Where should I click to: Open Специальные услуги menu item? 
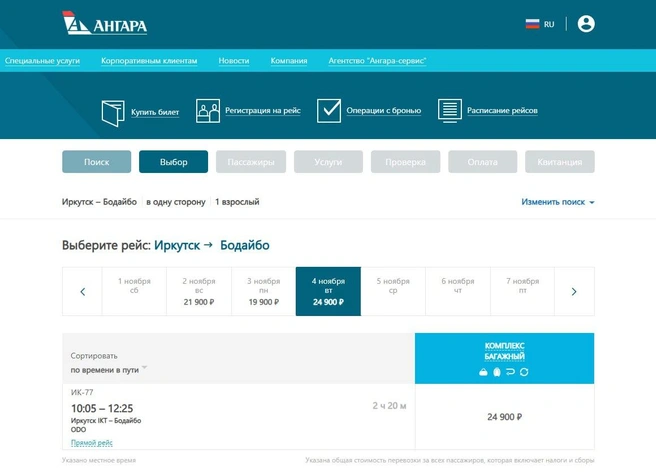(42, 61)
